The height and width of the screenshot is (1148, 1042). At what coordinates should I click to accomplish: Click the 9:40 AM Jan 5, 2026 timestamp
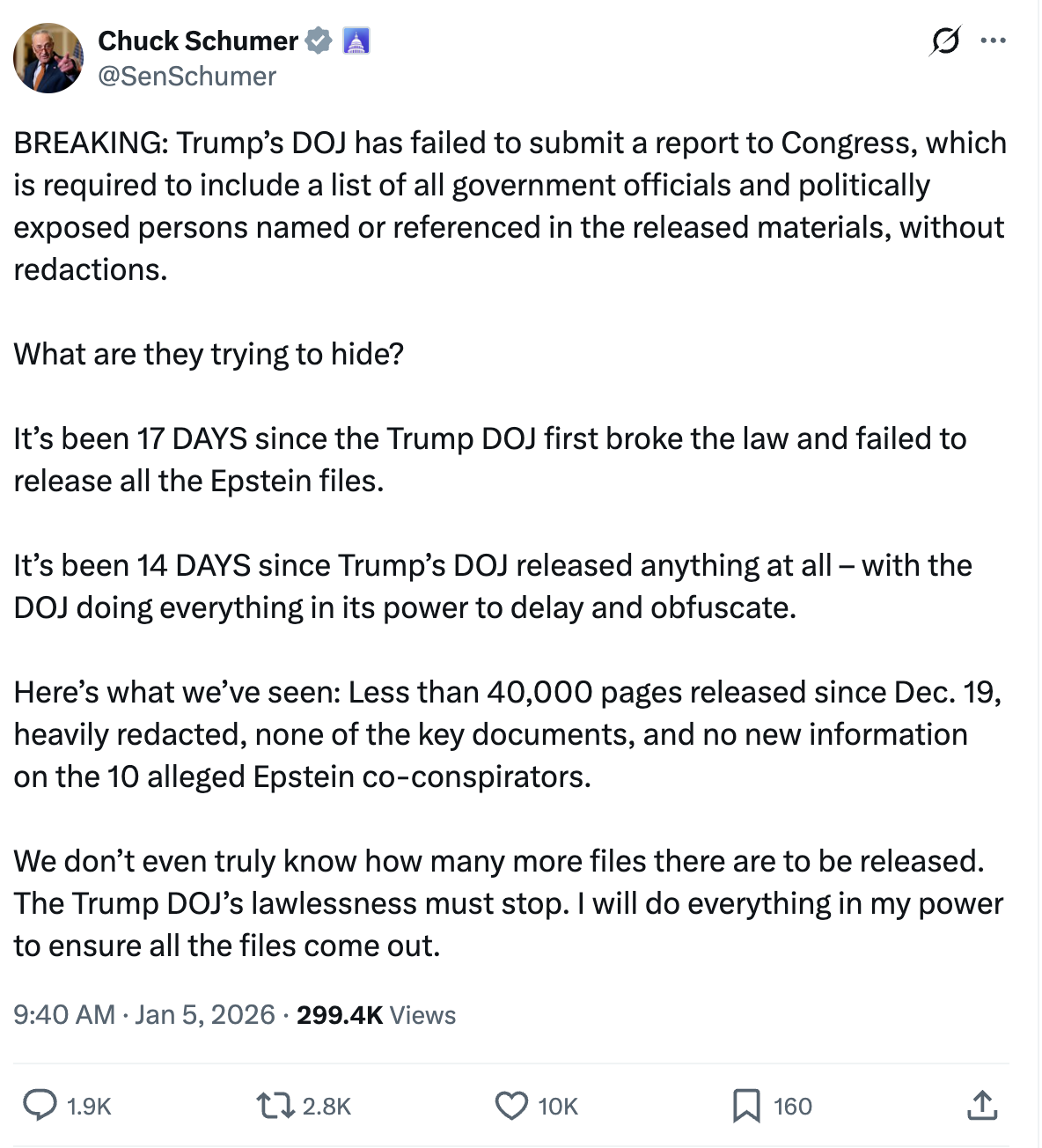[144, 1015]
